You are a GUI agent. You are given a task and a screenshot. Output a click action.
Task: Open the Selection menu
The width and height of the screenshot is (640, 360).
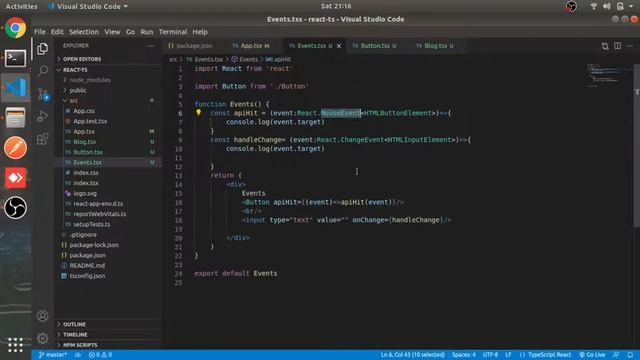tap(84, 32)
